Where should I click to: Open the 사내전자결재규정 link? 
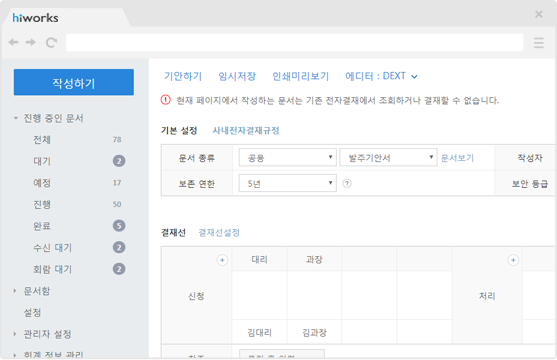pyautogui.click(x=246, y=130)
